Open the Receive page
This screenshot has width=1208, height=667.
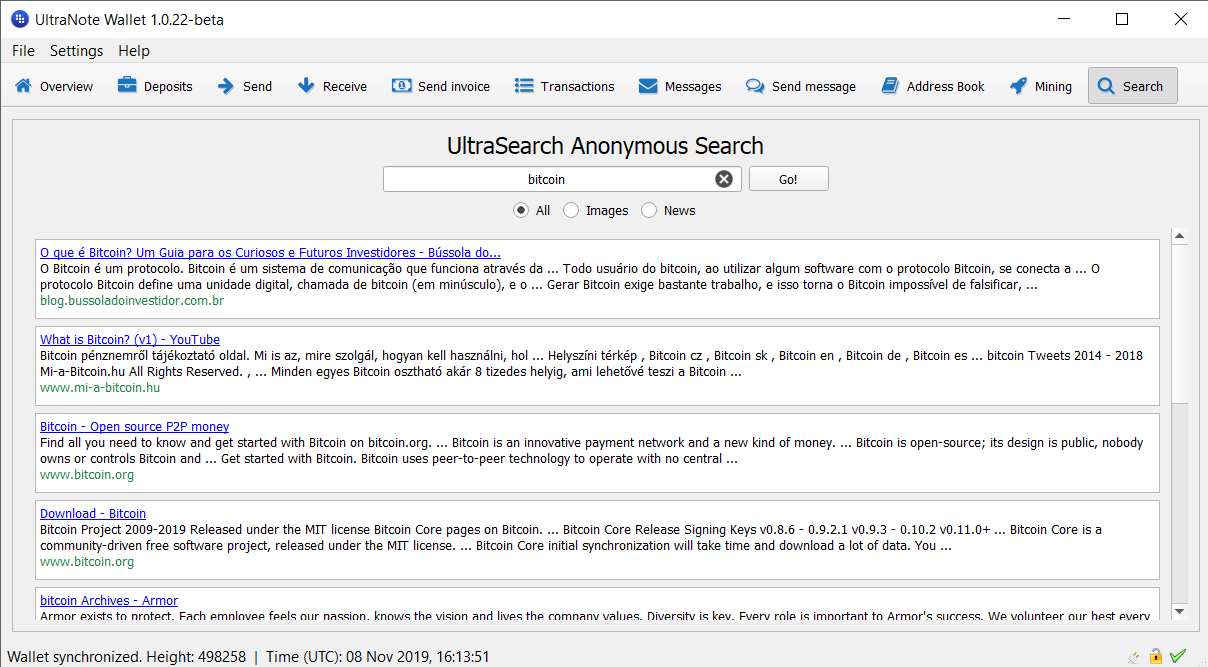pyautogui.click(x=333, y=86)
